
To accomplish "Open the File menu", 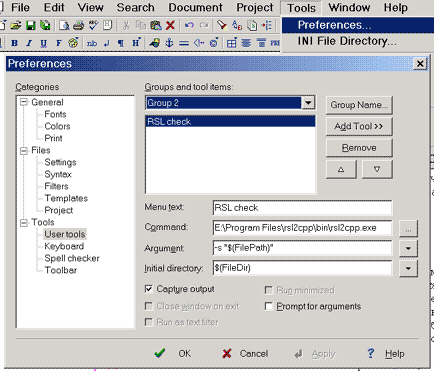I will coord(20,7).
